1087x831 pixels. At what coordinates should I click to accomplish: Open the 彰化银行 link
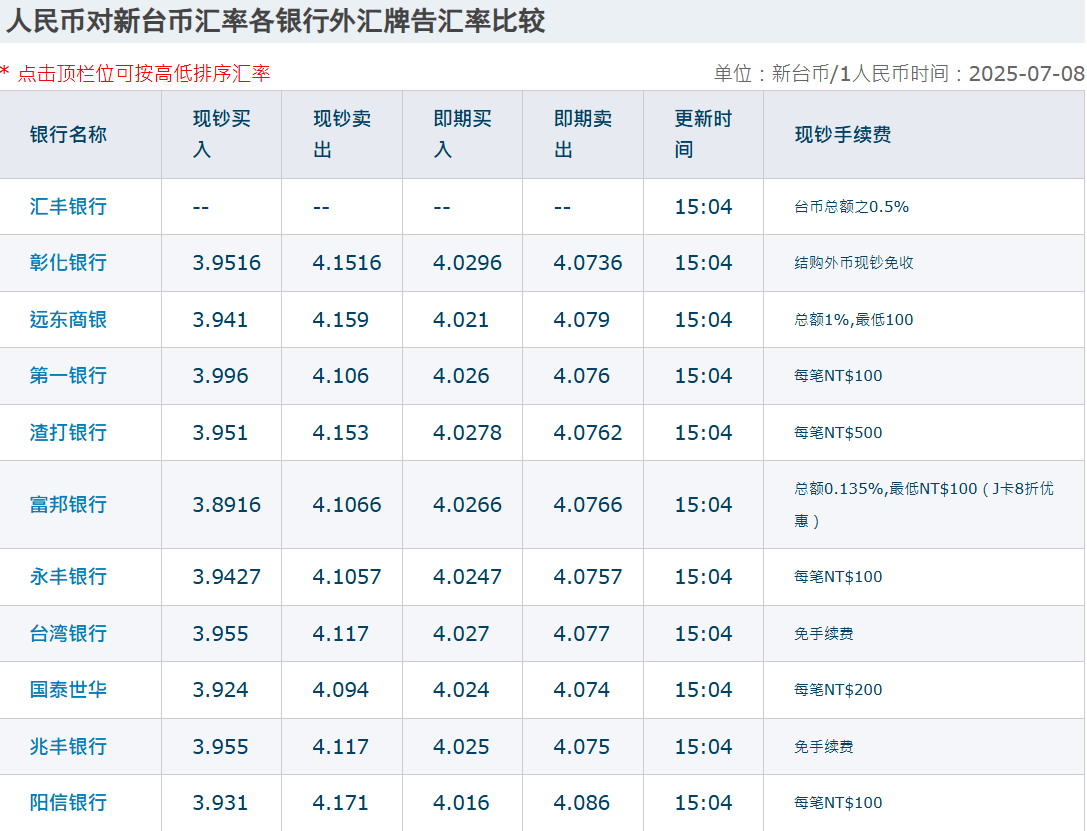[x=68, y=263]
